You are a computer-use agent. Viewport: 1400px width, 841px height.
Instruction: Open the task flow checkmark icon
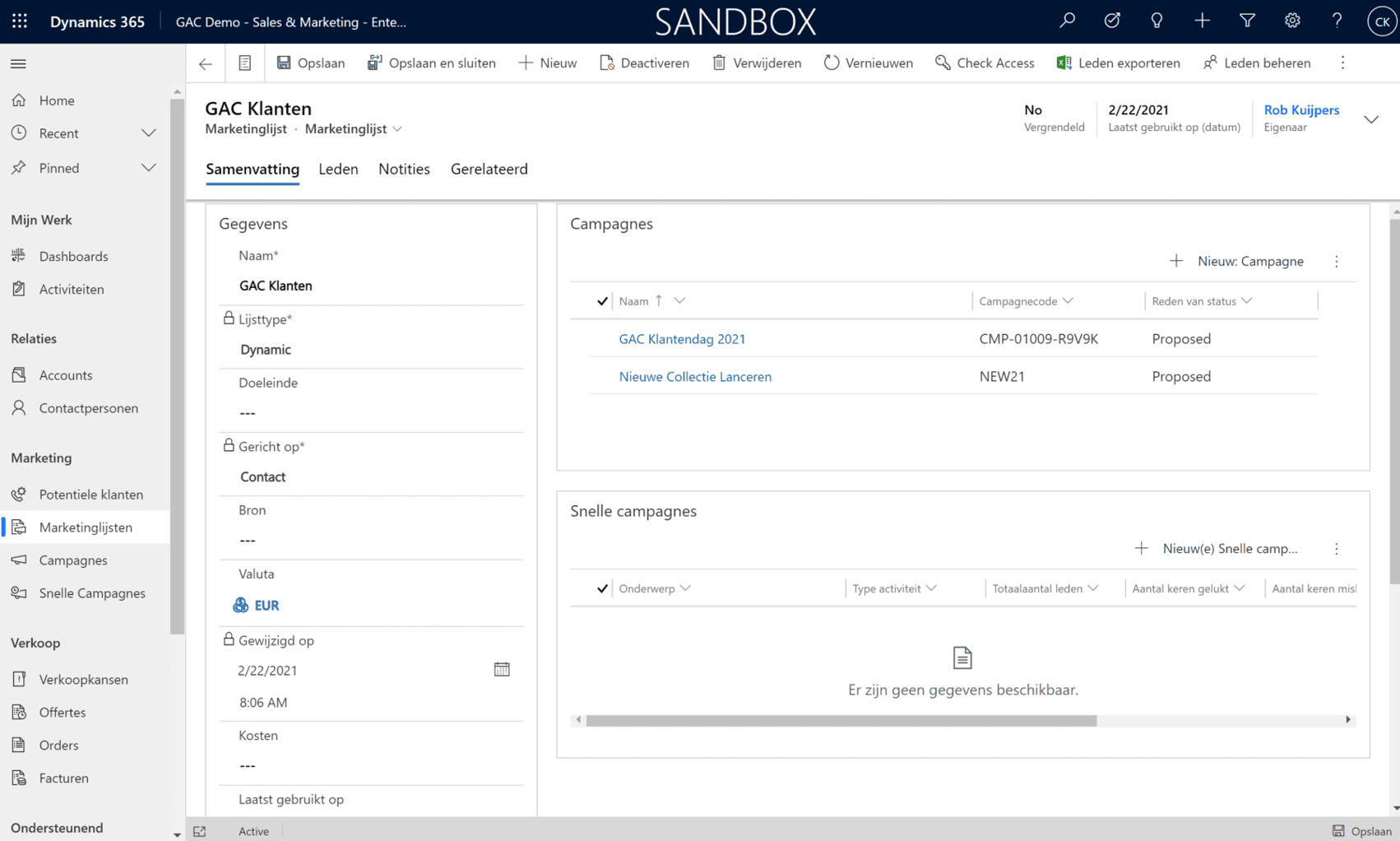tap(1112, 21)
